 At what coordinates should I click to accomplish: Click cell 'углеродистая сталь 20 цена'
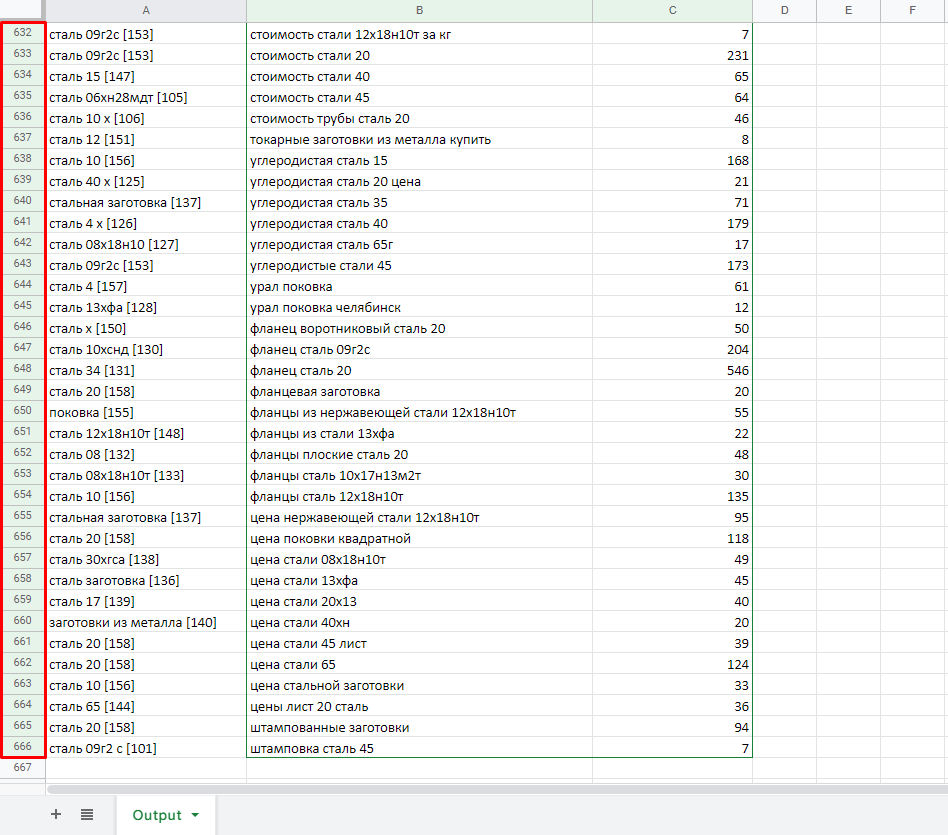(x=419, y=181)
